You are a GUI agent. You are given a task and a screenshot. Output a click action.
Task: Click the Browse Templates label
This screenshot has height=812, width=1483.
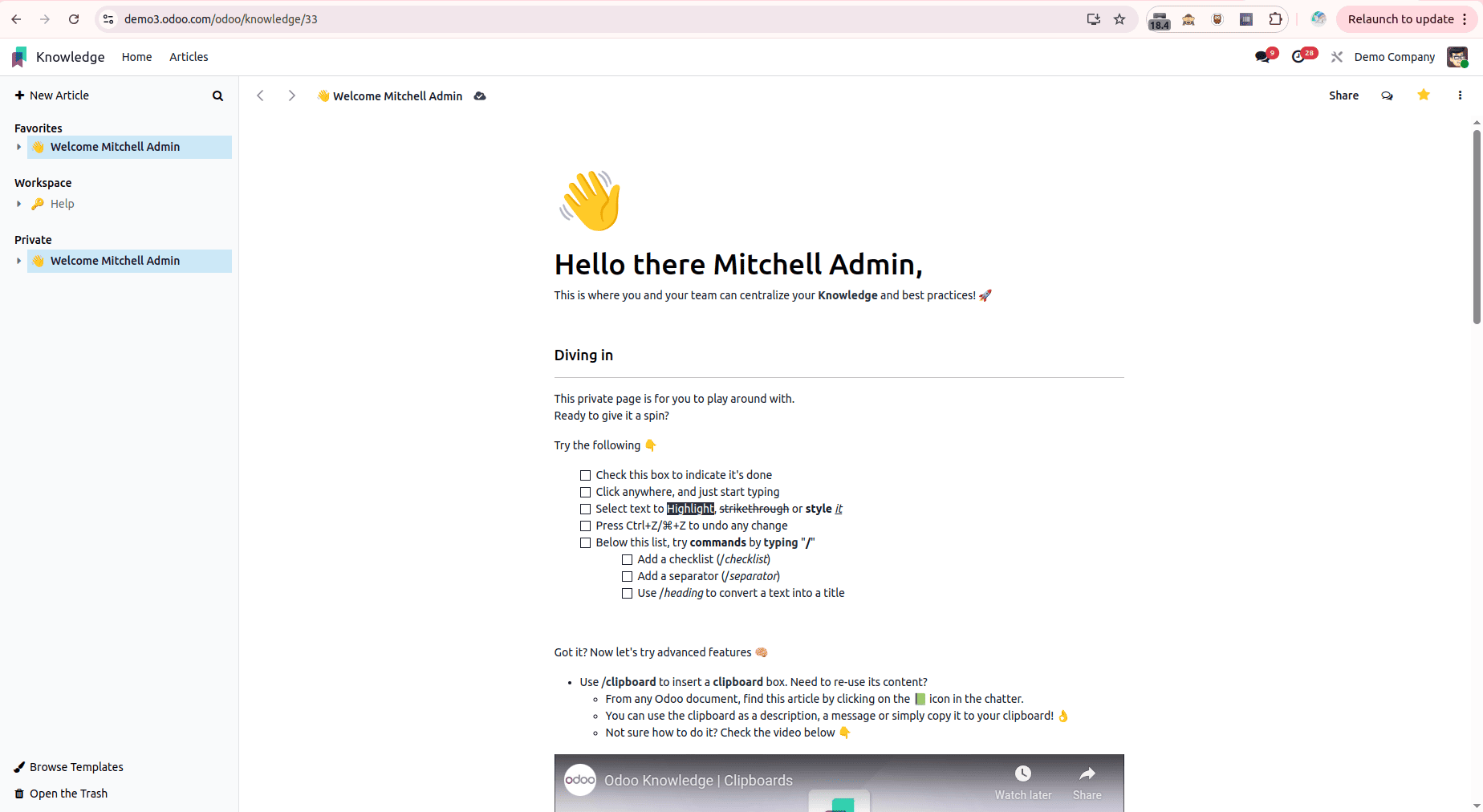click(76, 767)
